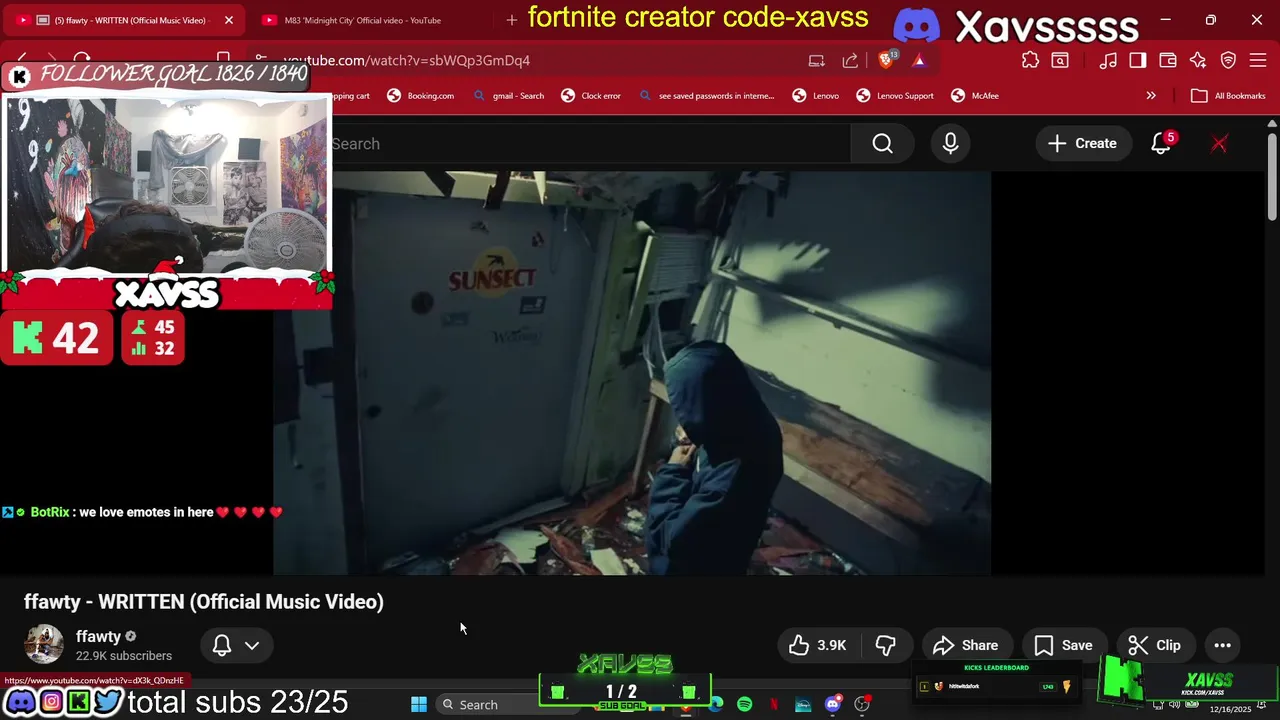Screen dimensions: 1280x720
Task: Open the saved passwords bookmark
Action: (707, 96)
